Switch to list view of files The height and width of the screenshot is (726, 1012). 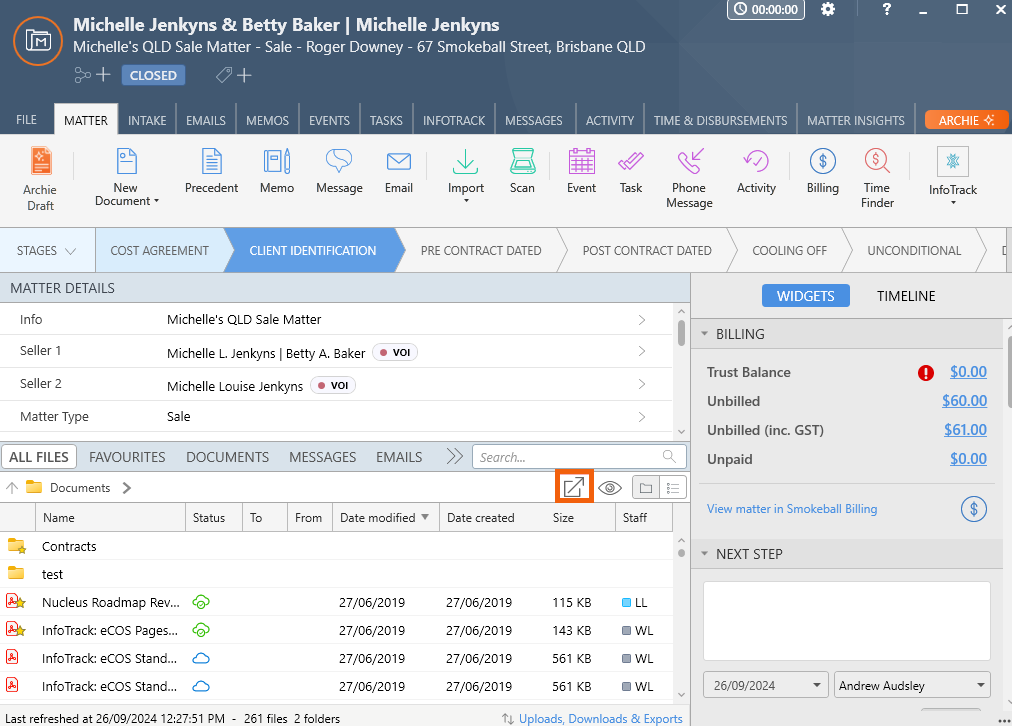pos(673,488)
